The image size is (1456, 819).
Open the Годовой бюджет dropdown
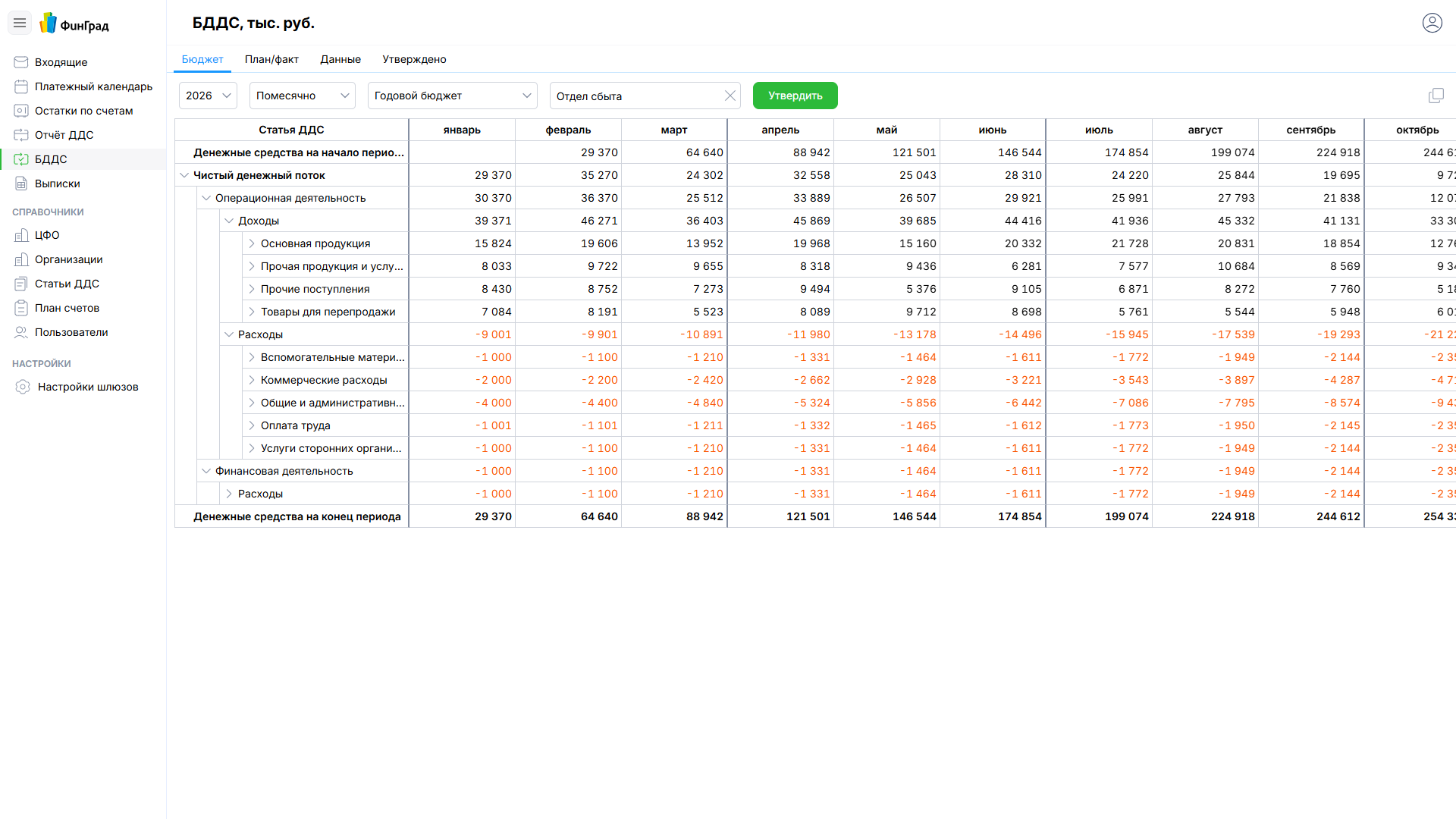[452, 96]
